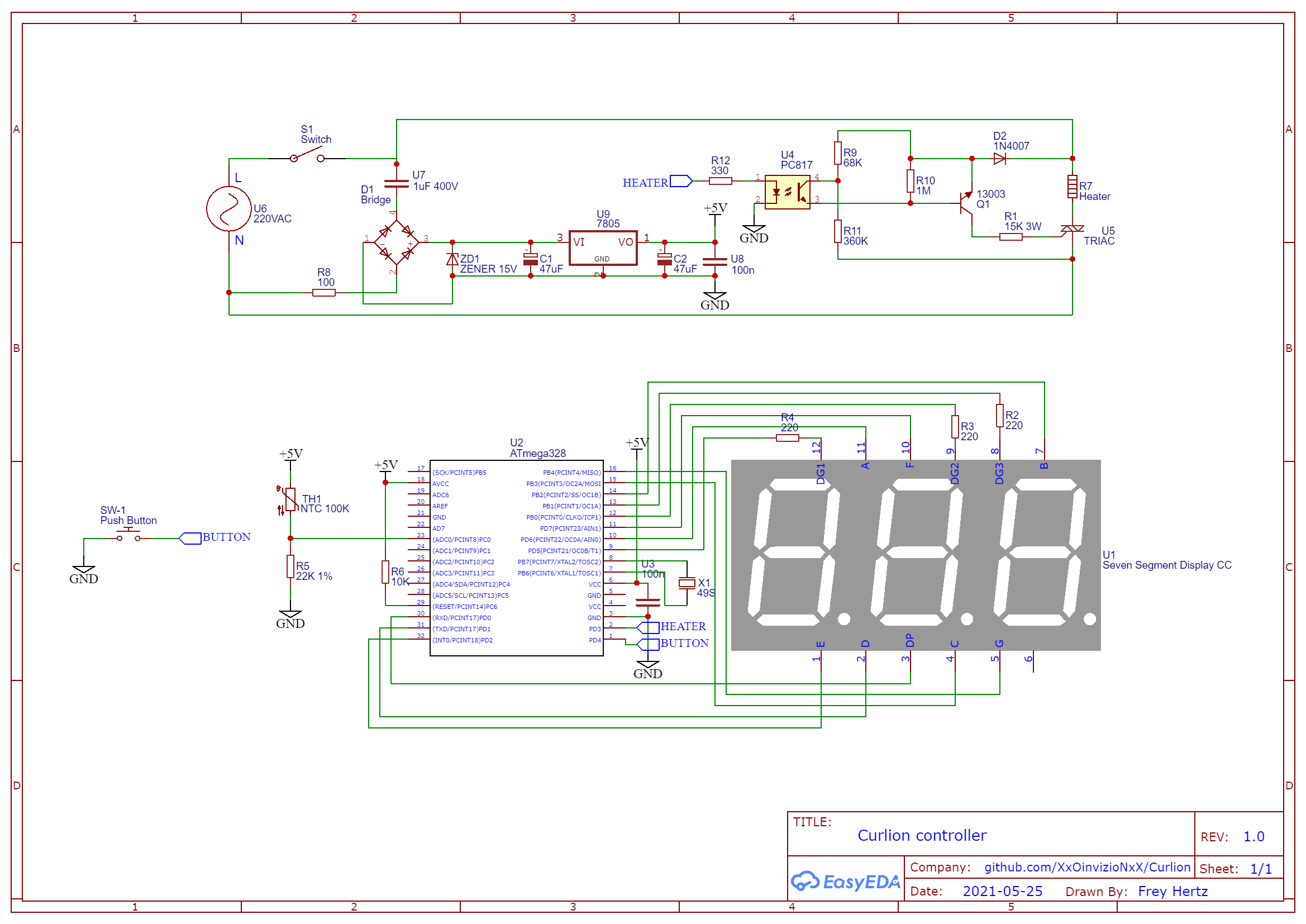Click the R12 330 resistor symbol

click(720, 181)
